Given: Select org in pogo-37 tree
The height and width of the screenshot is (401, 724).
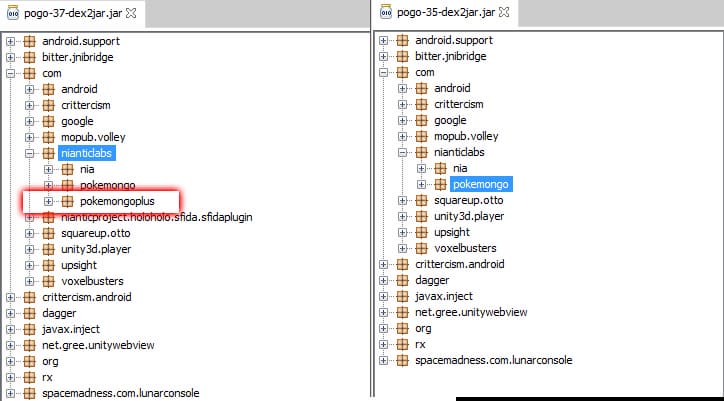Looking at the screenshot, I should [50, 361].
